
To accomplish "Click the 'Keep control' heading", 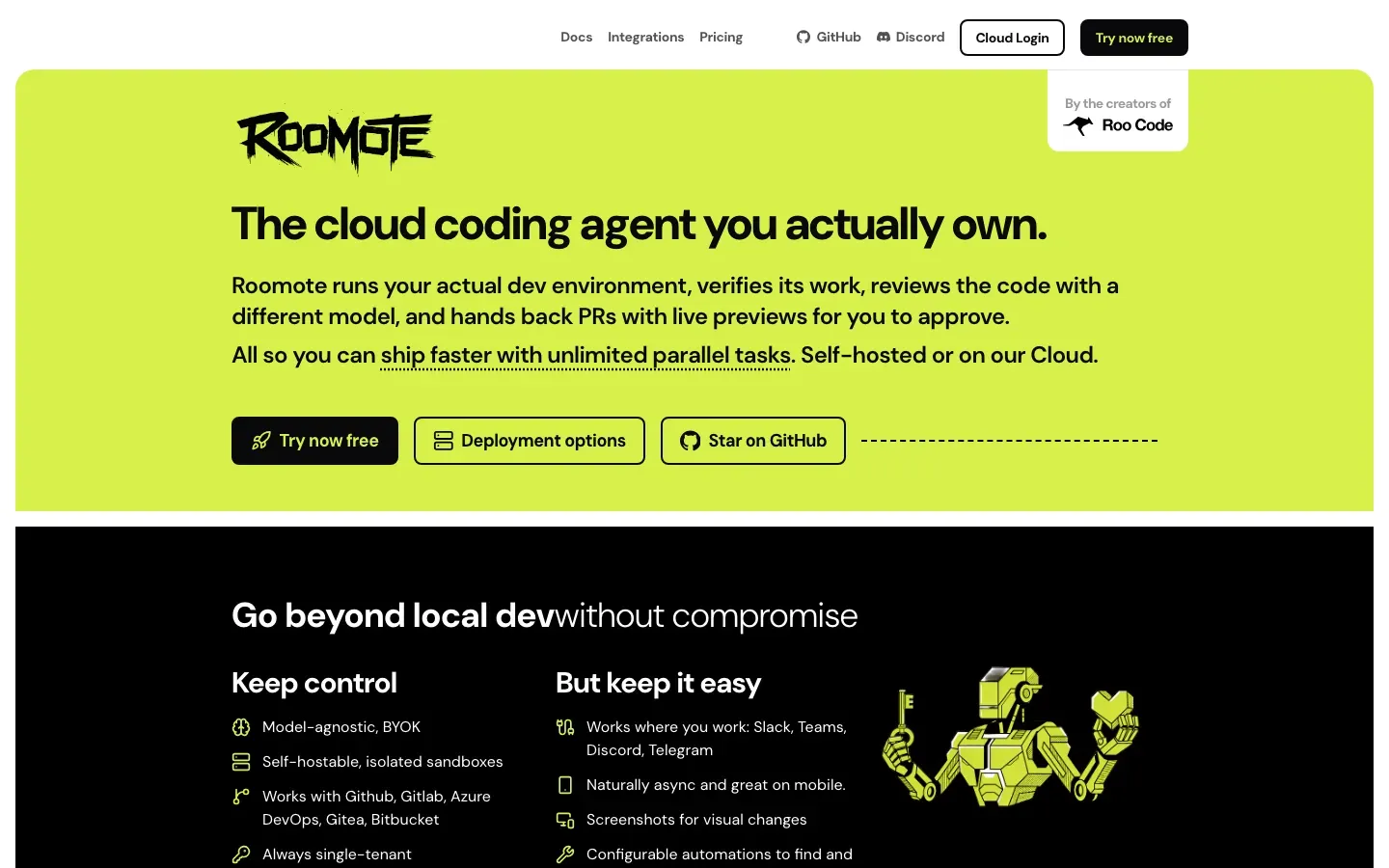I will 314,683.
